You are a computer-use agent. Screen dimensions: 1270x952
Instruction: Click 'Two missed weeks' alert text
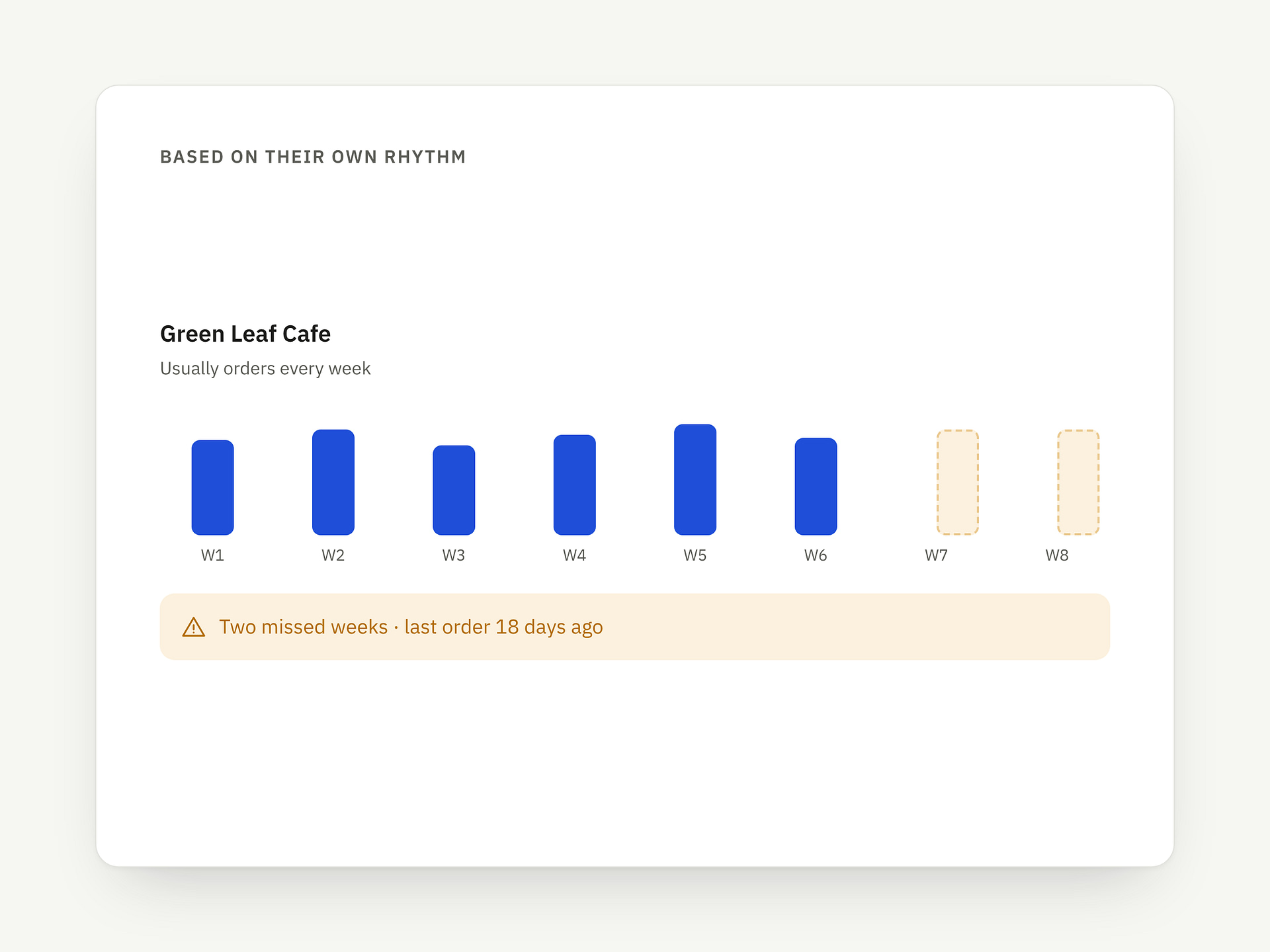point(304,627)
